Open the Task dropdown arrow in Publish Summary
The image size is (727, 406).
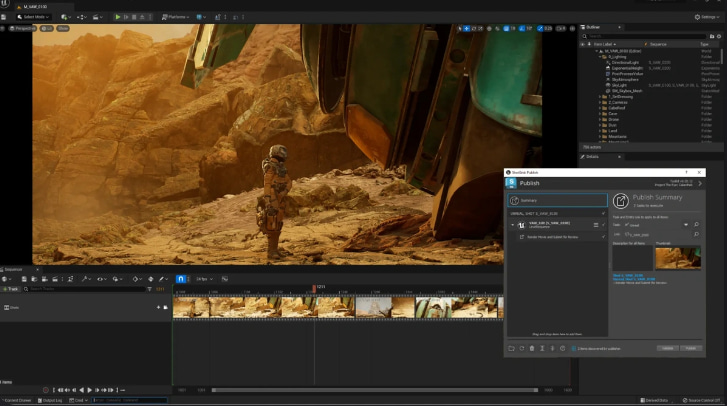(x=686, y=225)
